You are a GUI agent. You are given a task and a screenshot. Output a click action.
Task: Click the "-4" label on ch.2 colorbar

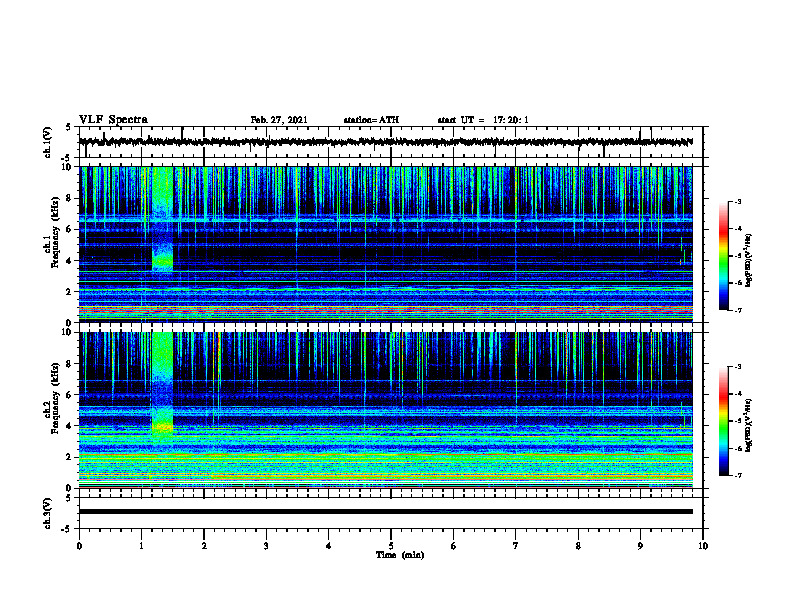coord(737,394)
